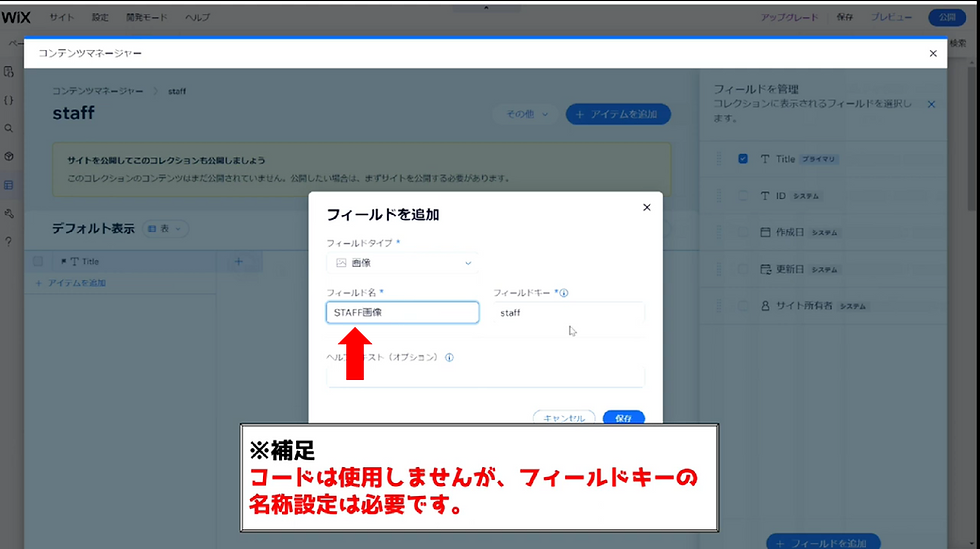
Task: Toggle the 更新日 field checkbox
Action: (742, 269)
